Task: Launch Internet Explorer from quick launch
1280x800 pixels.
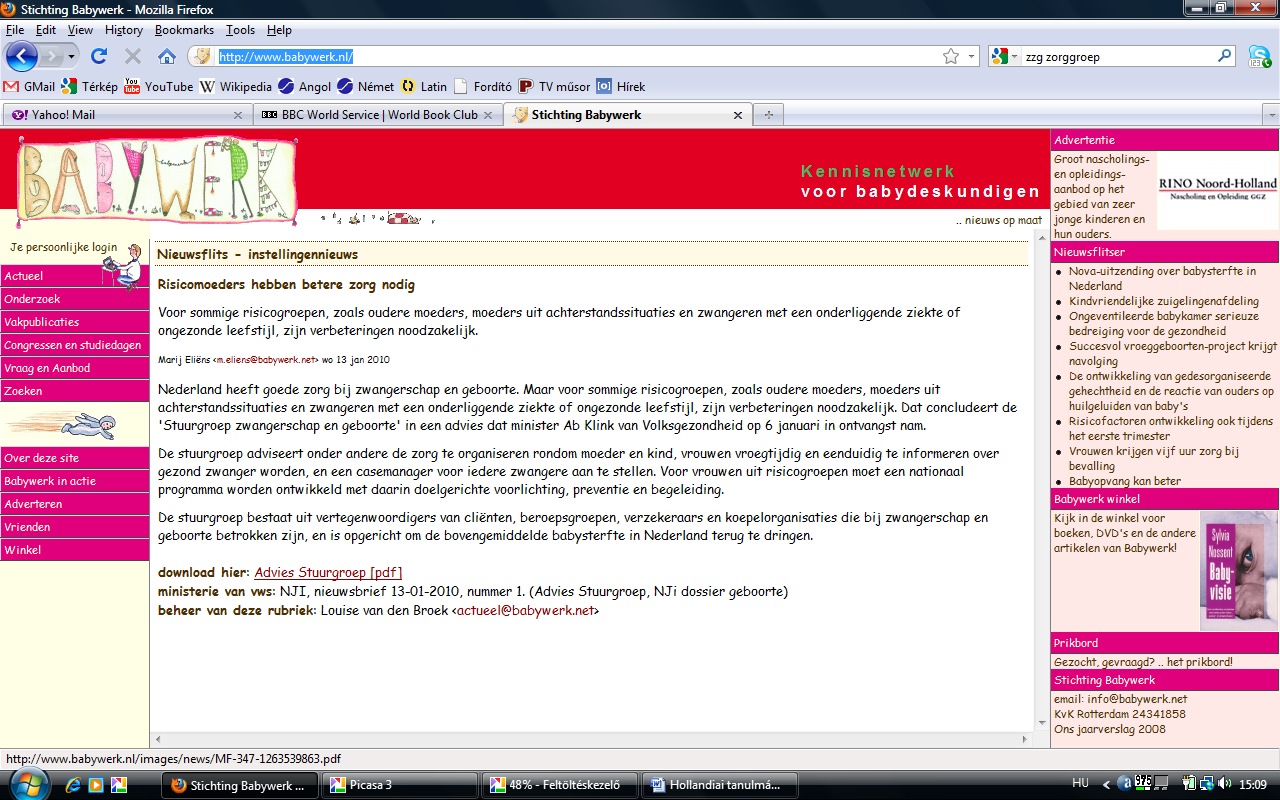Action: tap(72, 785)
